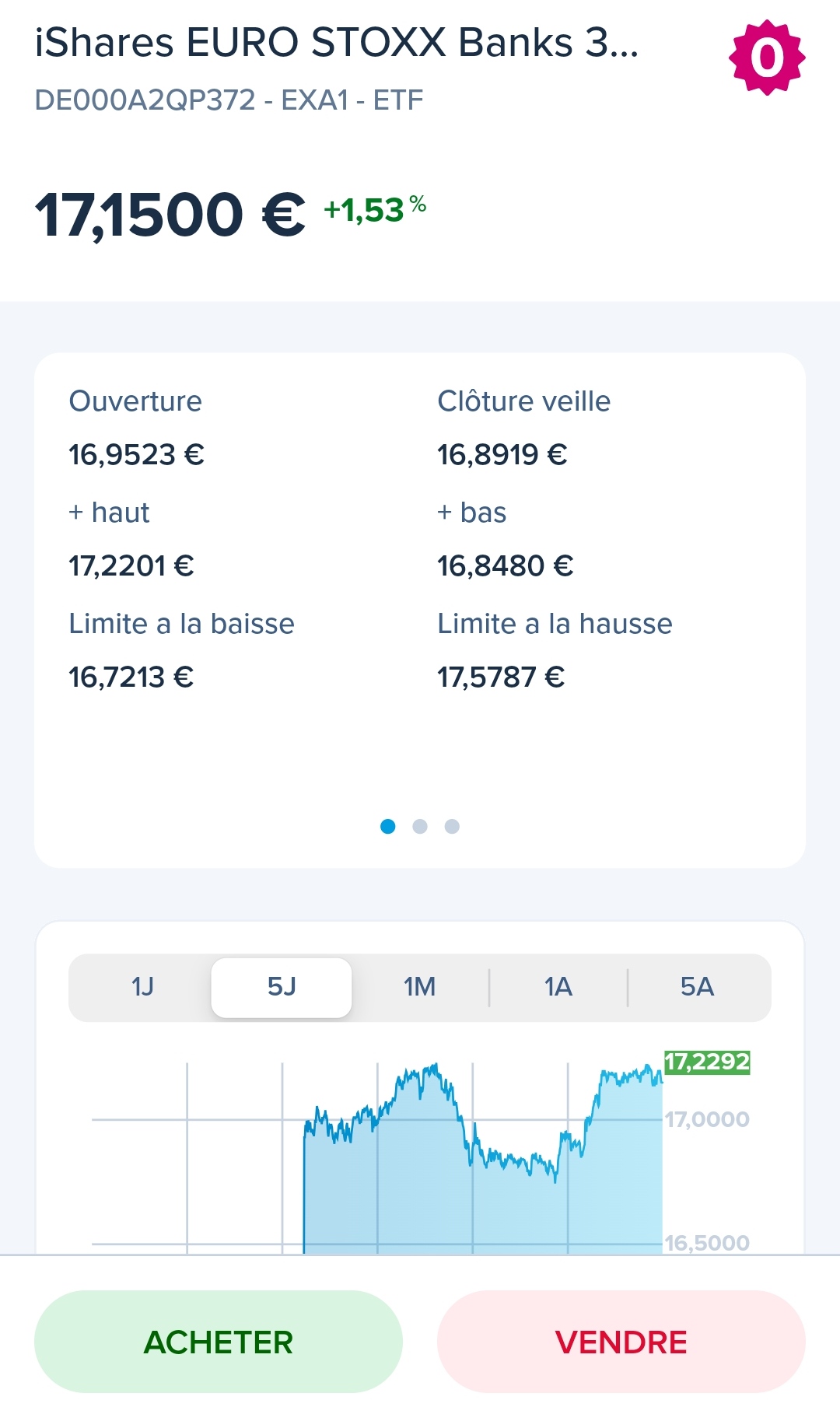Tap the iShares EURO STOXX Banks title
Image resolution: width=840 pixels, height=1414 pixels.
(x=336, y=43)
